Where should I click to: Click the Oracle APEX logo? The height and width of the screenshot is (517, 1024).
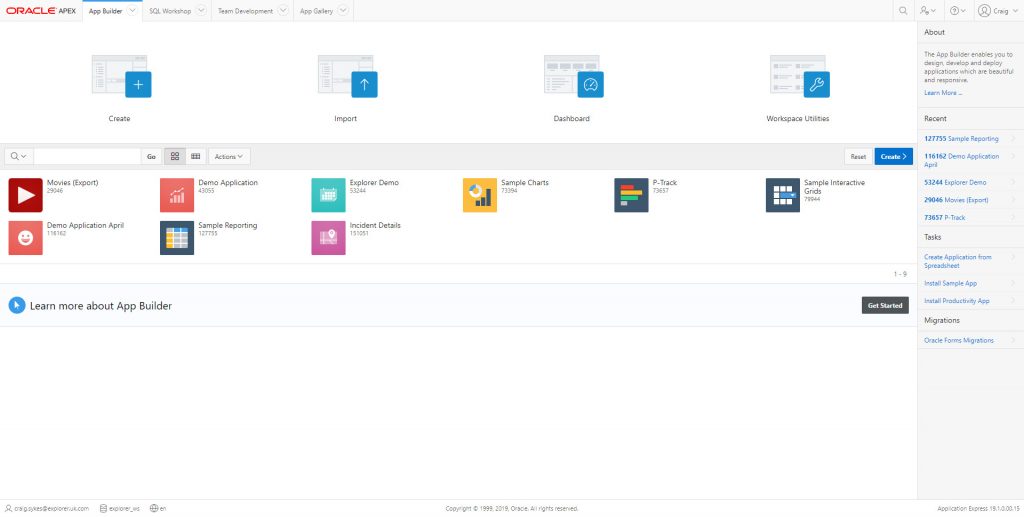point(41,11)
